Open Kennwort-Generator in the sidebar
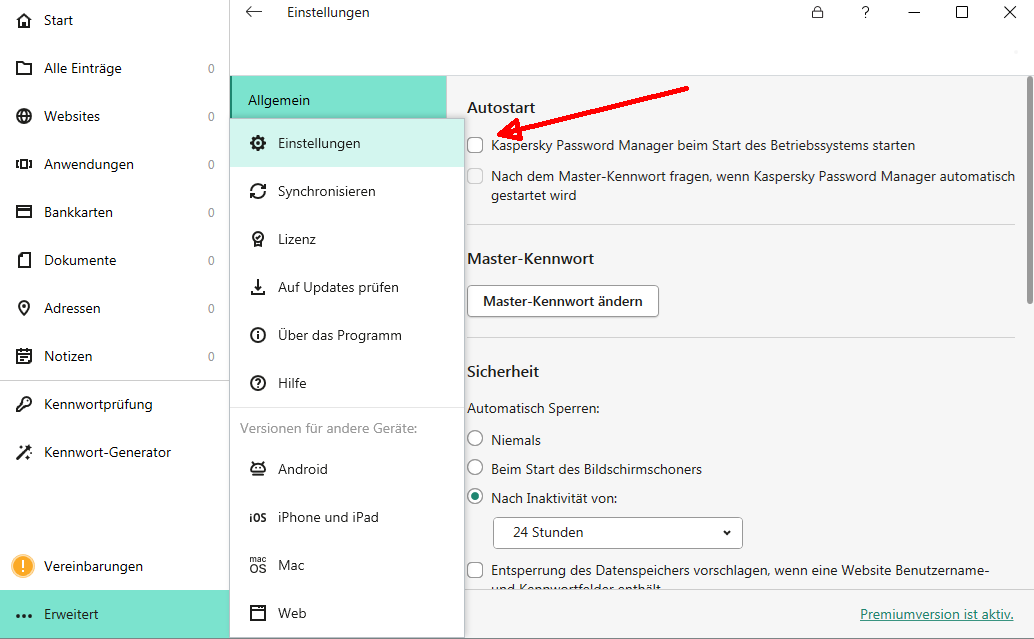Screen dimensions: 1034x639 [115, 452]
